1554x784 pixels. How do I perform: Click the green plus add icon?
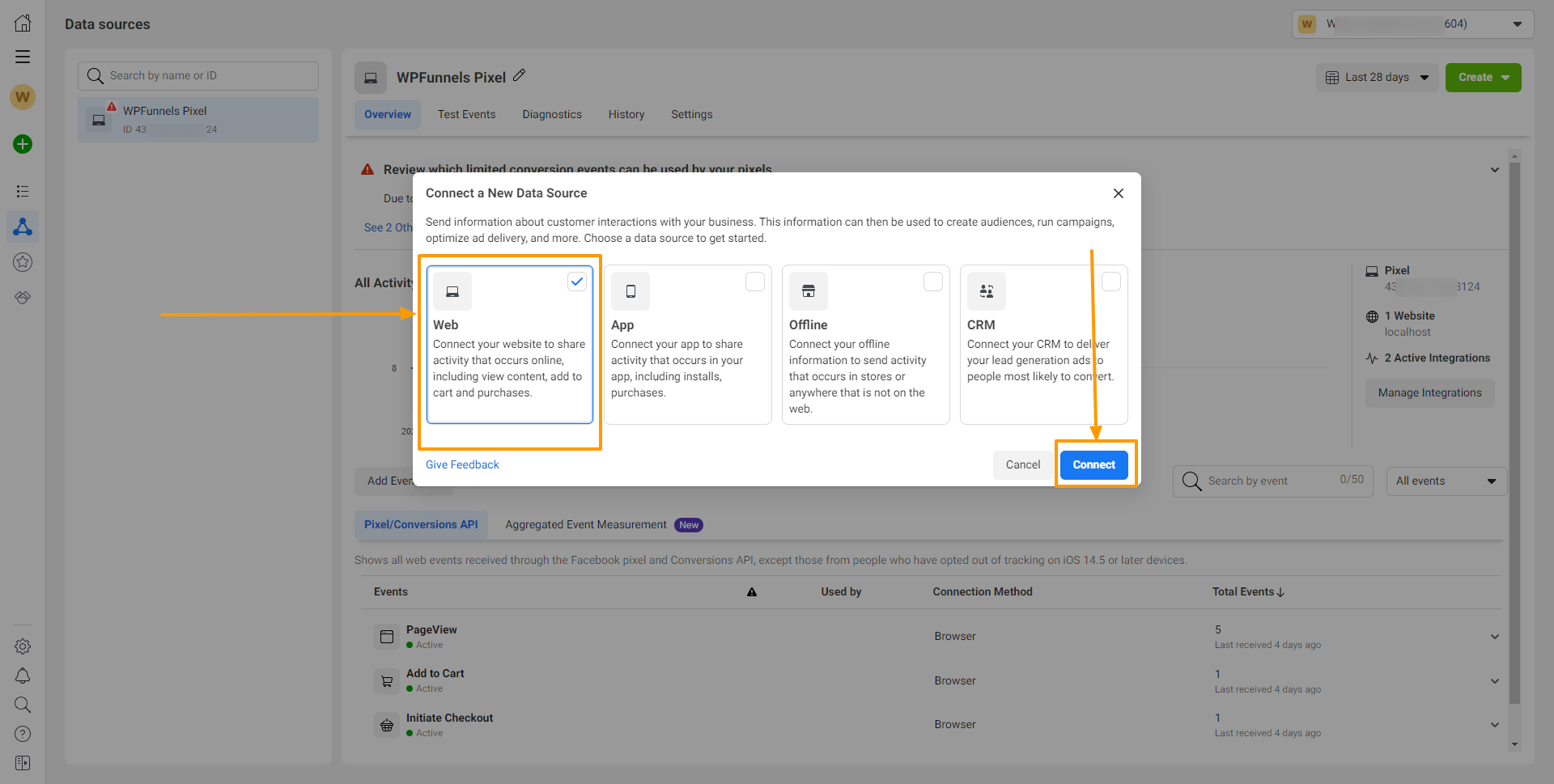(23, 144)
